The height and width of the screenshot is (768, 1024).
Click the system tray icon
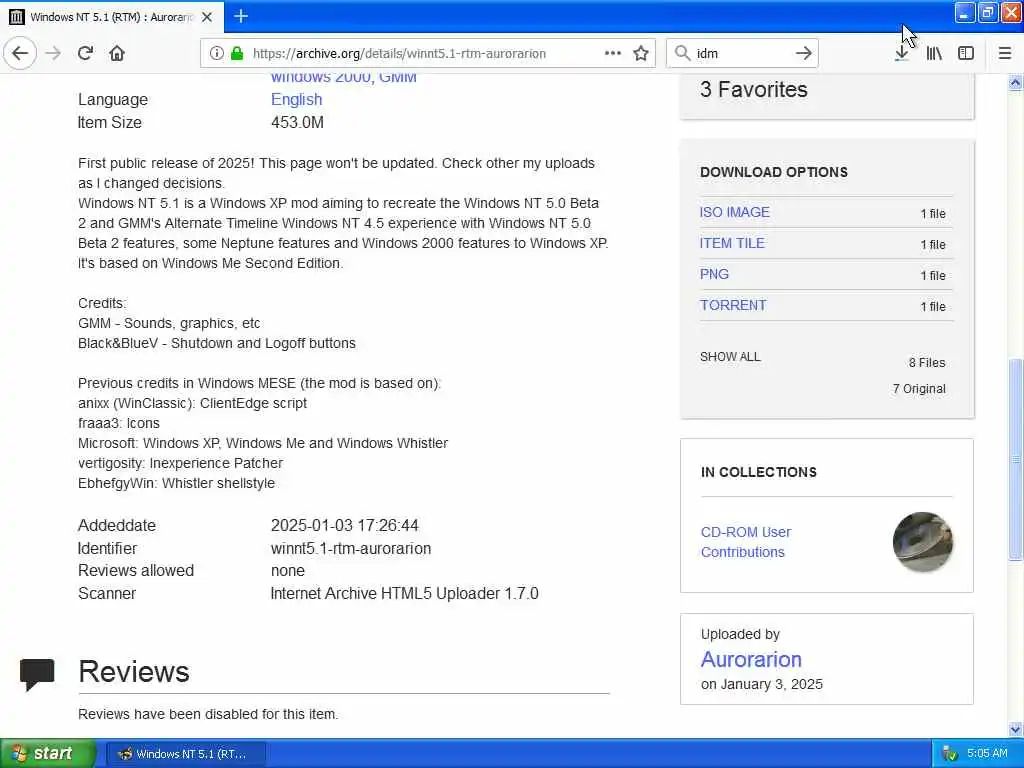coord(950,754)
